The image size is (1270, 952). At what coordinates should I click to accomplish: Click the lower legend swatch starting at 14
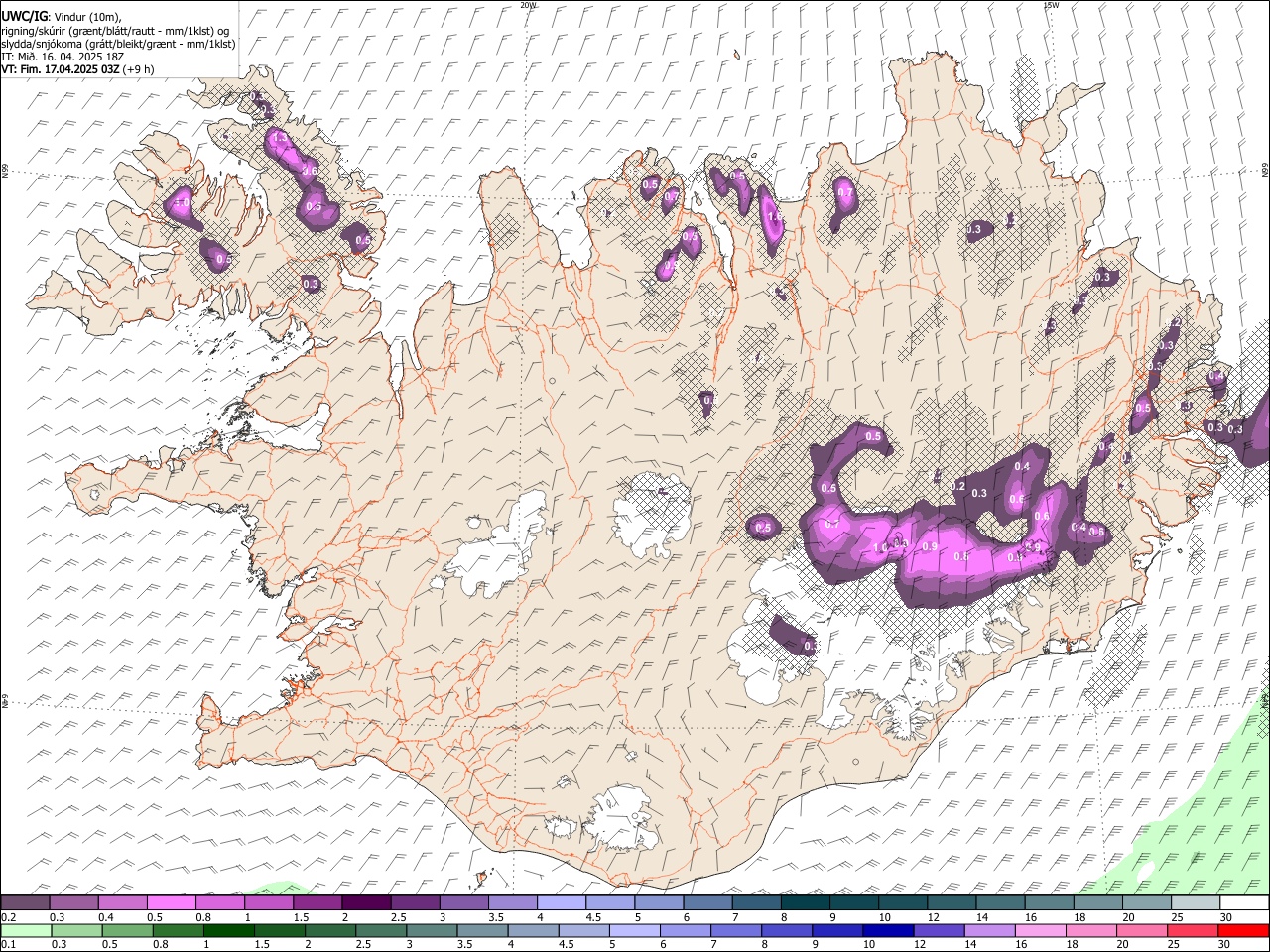pos(990,930)
